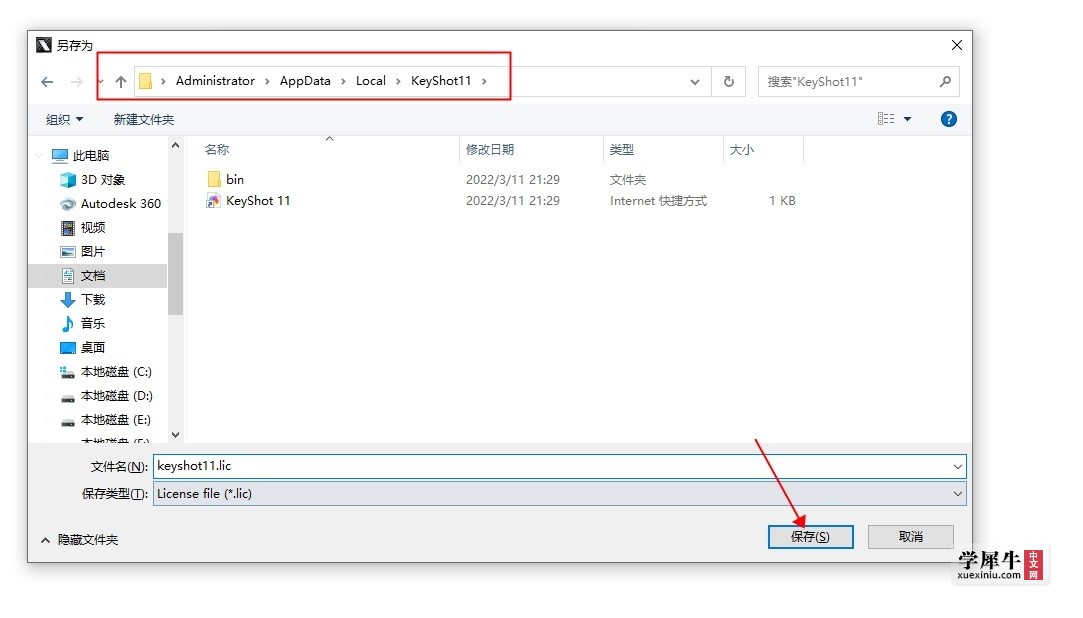The image size is (1083, 618).
Task: Click the local disk E: drive icon
Action: pyautogui.click(x=68, y=422)
